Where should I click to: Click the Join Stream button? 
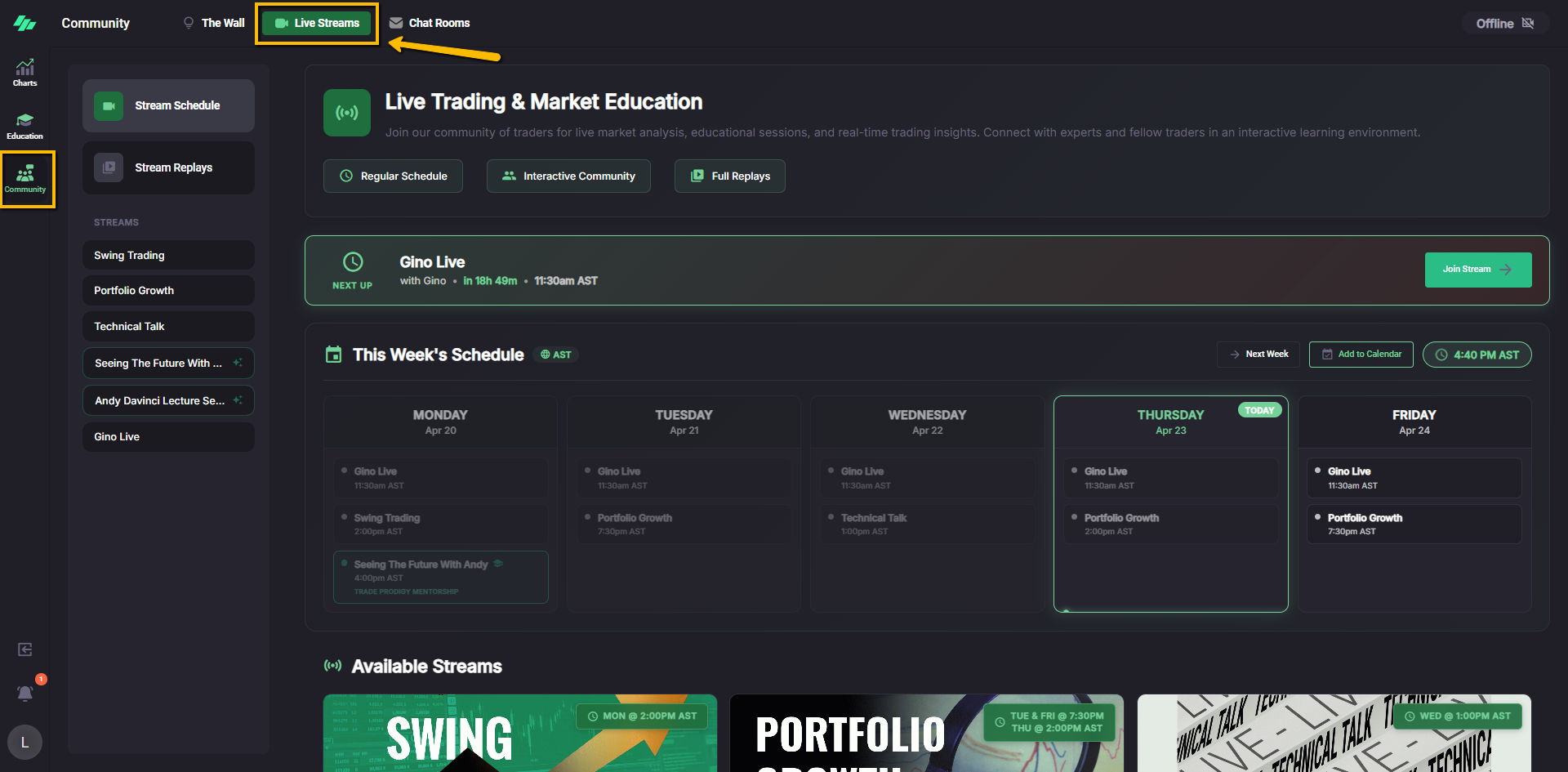tap(1477, 270)
